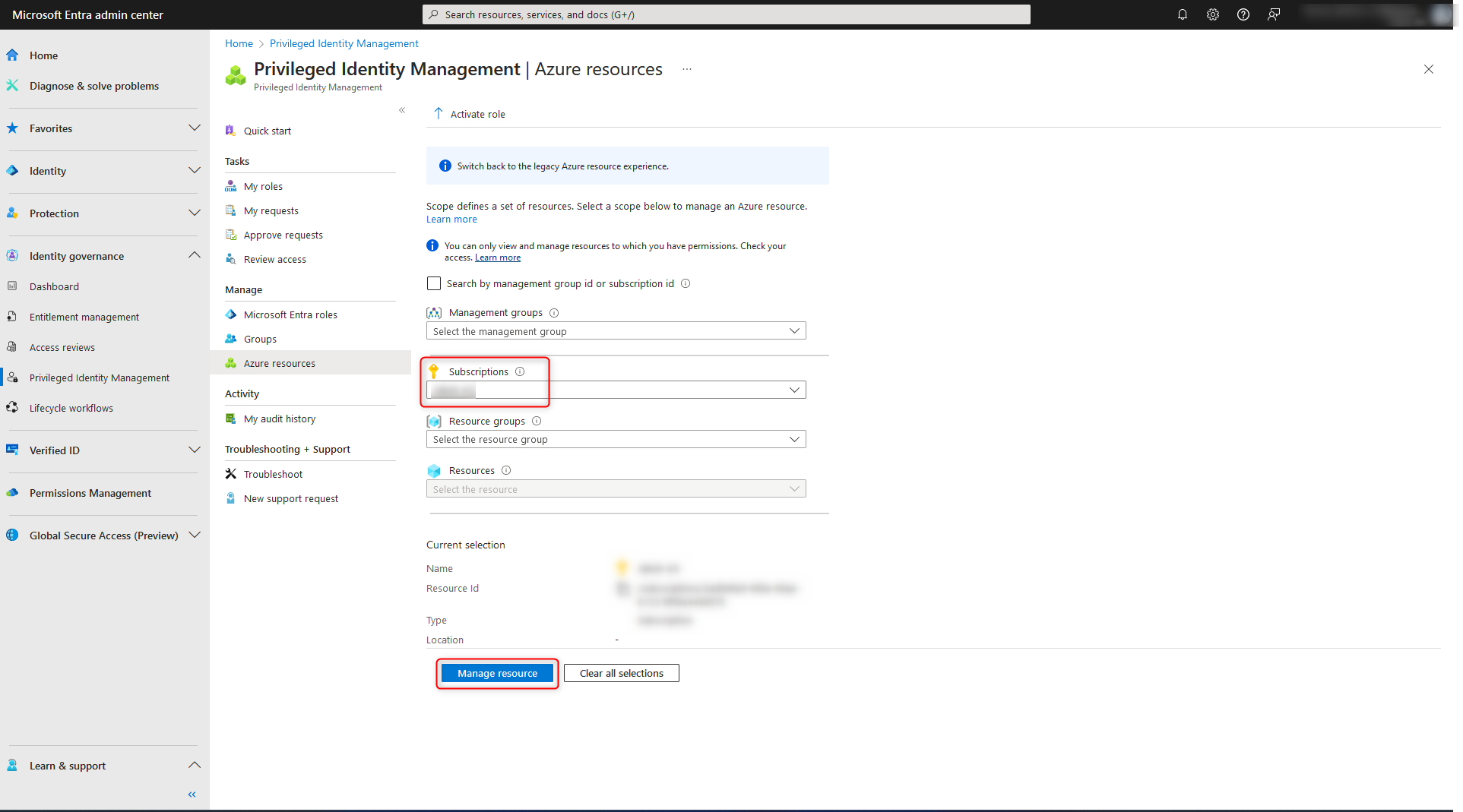The image size is (1463, 812).
Task: Clear all selections
Action: tap(621, 673)
